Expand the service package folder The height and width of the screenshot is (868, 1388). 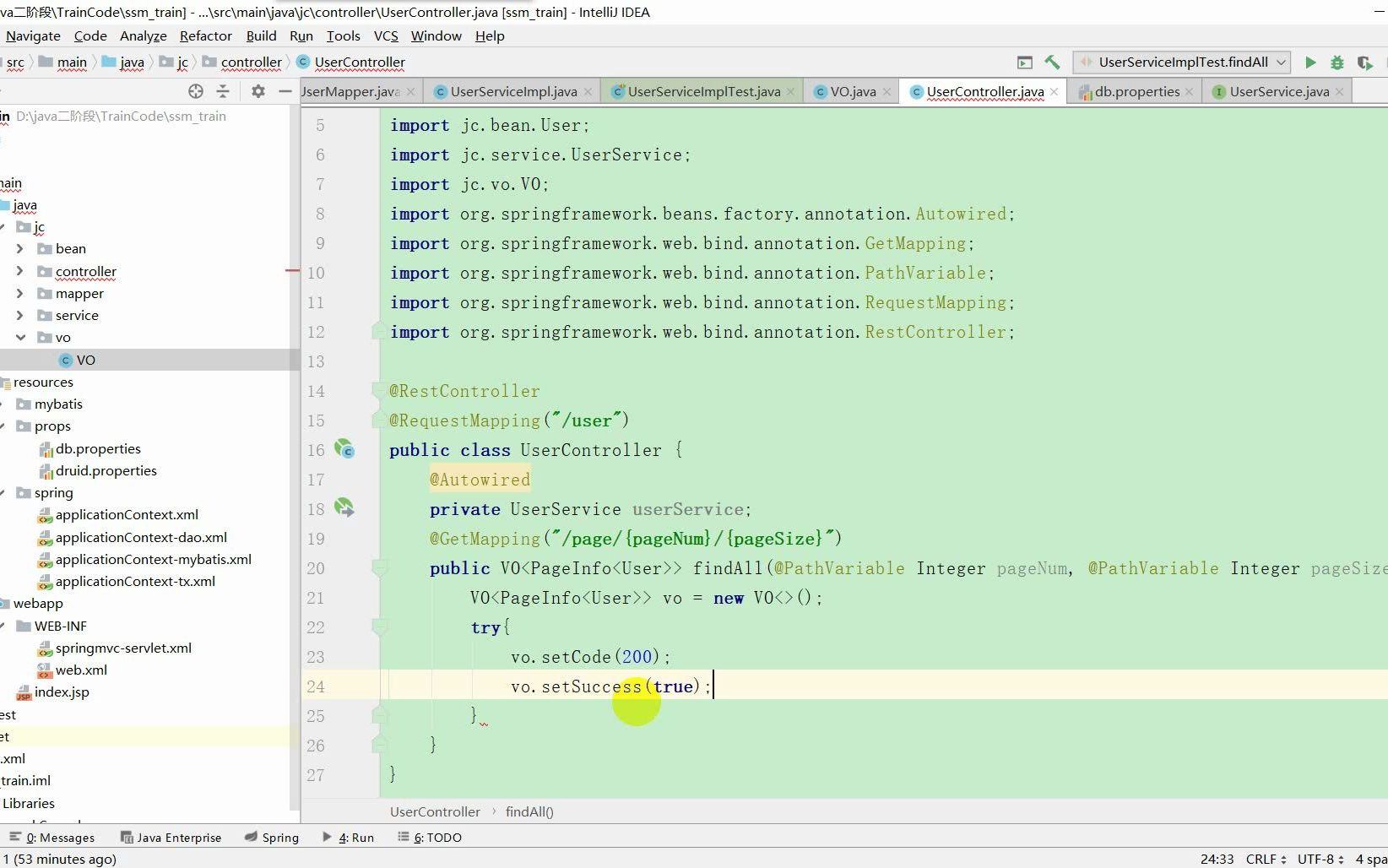(x=19, y=315)
